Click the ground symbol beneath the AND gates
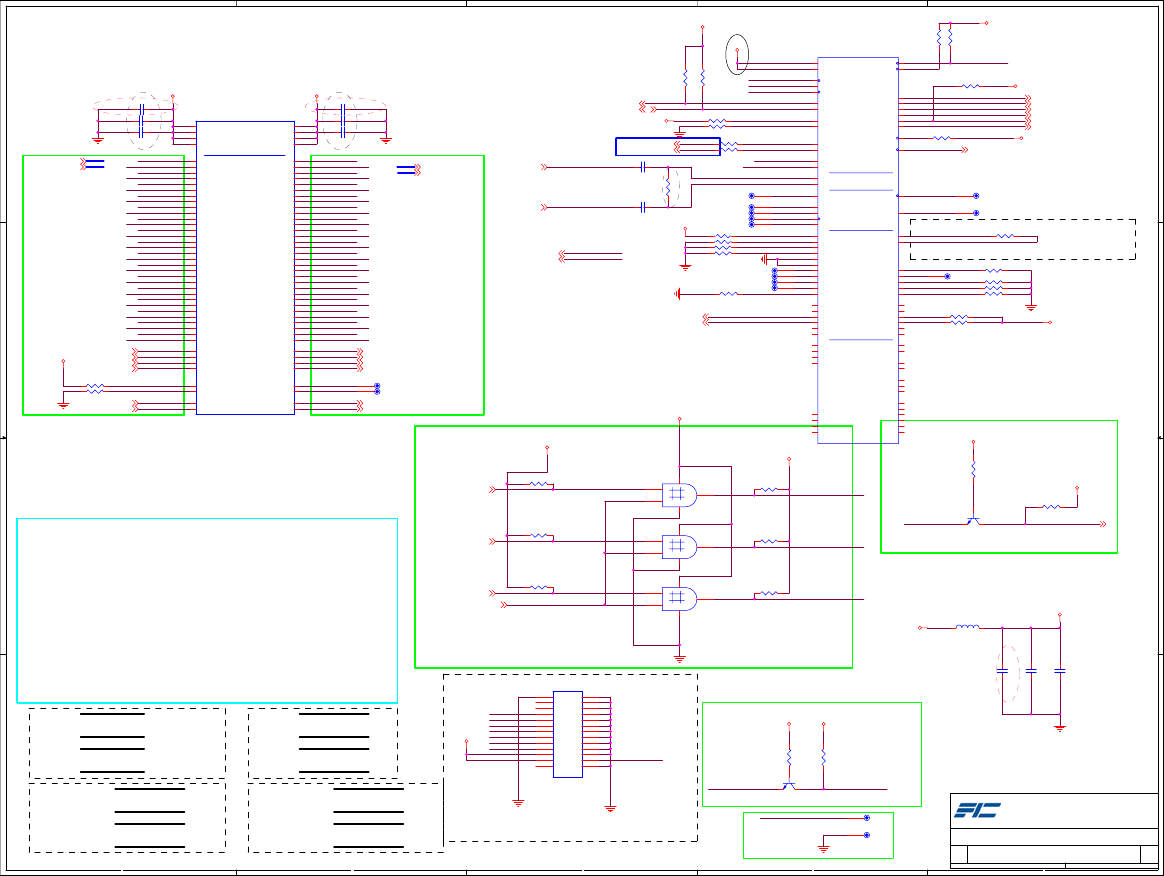Image resolution: width=1164 pixels, height=876 pixels. (x=679, y=658)
